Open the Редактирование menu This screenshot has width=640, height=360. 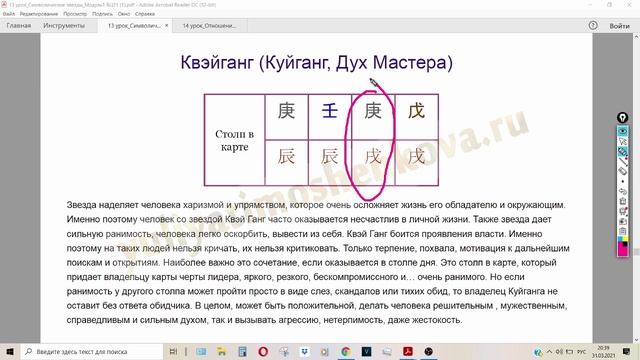click(39, 14)
